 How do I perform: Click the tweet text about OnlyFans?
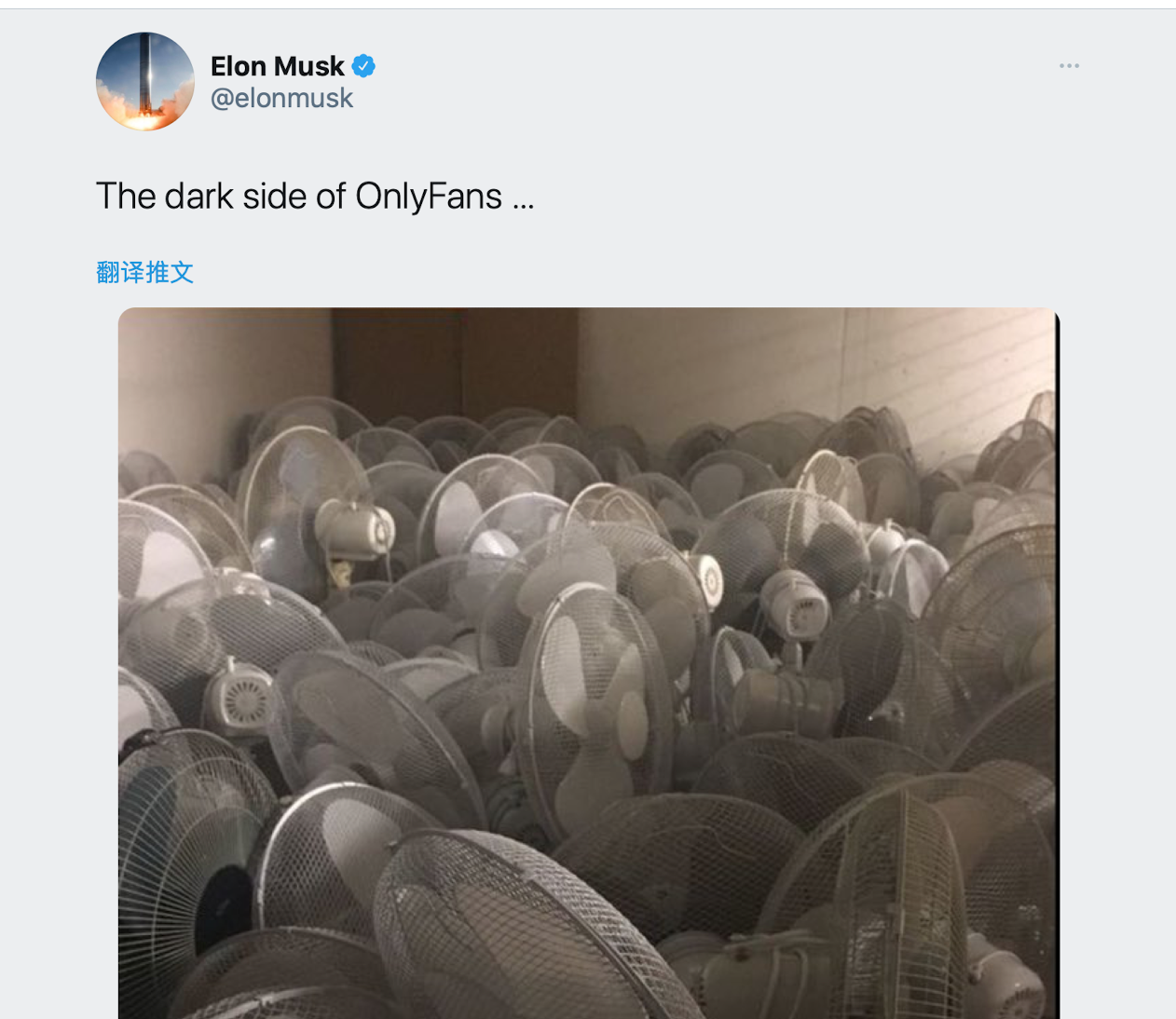(315, 197)
